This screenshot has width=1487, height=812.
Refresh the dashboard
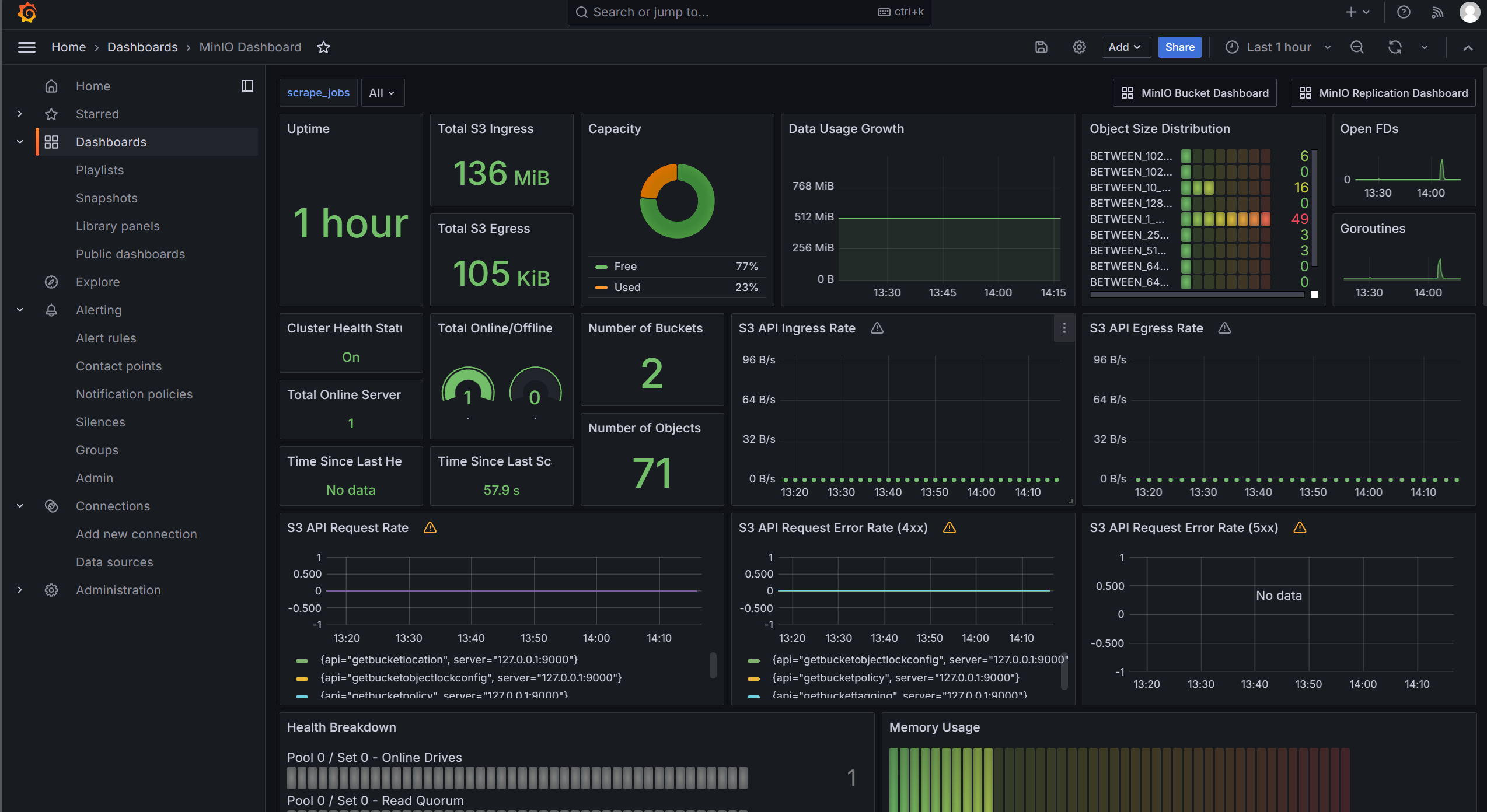(x=1395, y=47)
